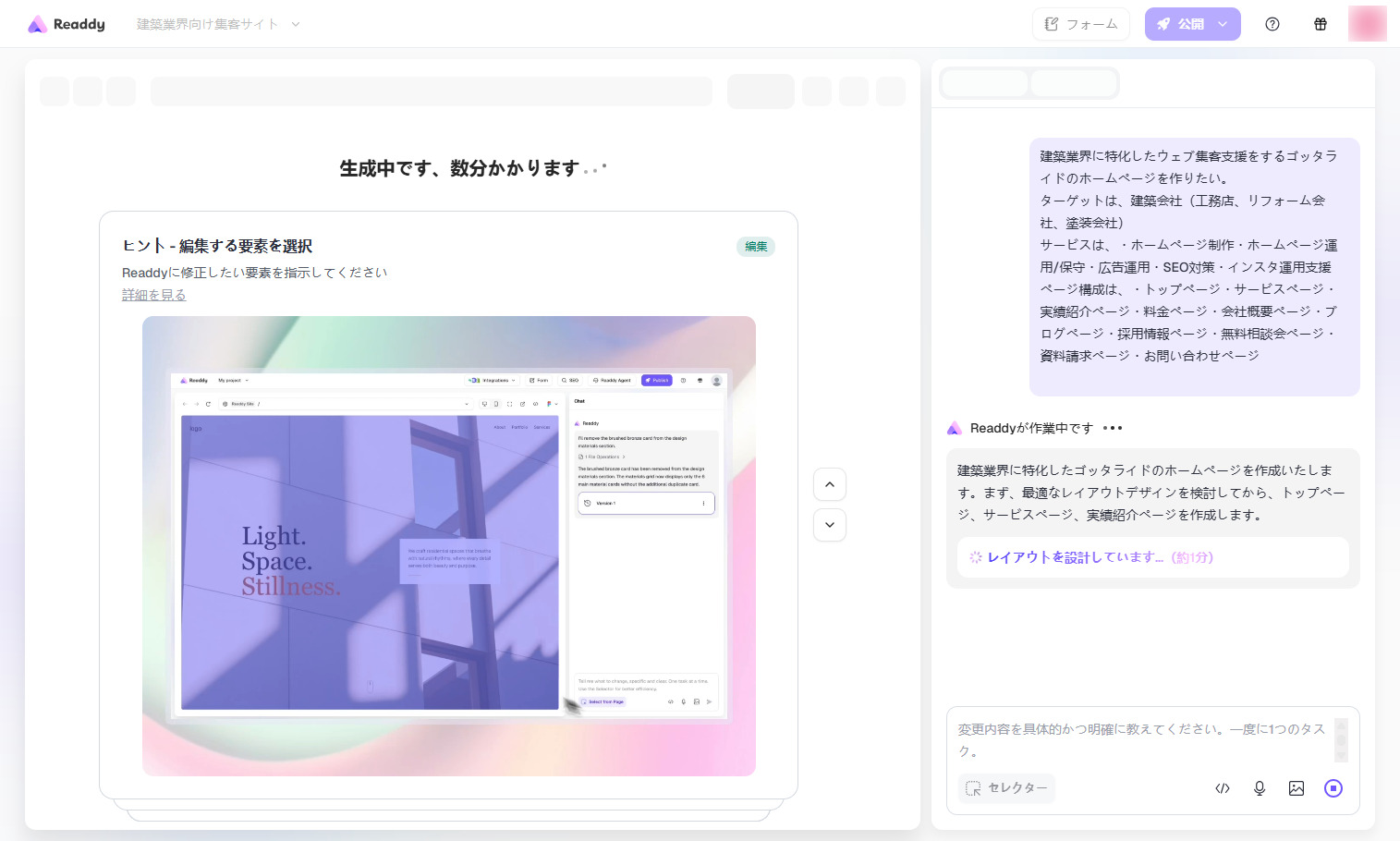Show previous hint with up chevron
Image resolution: width=1400 pixels, height=841 pixels.
click(830, 484)
